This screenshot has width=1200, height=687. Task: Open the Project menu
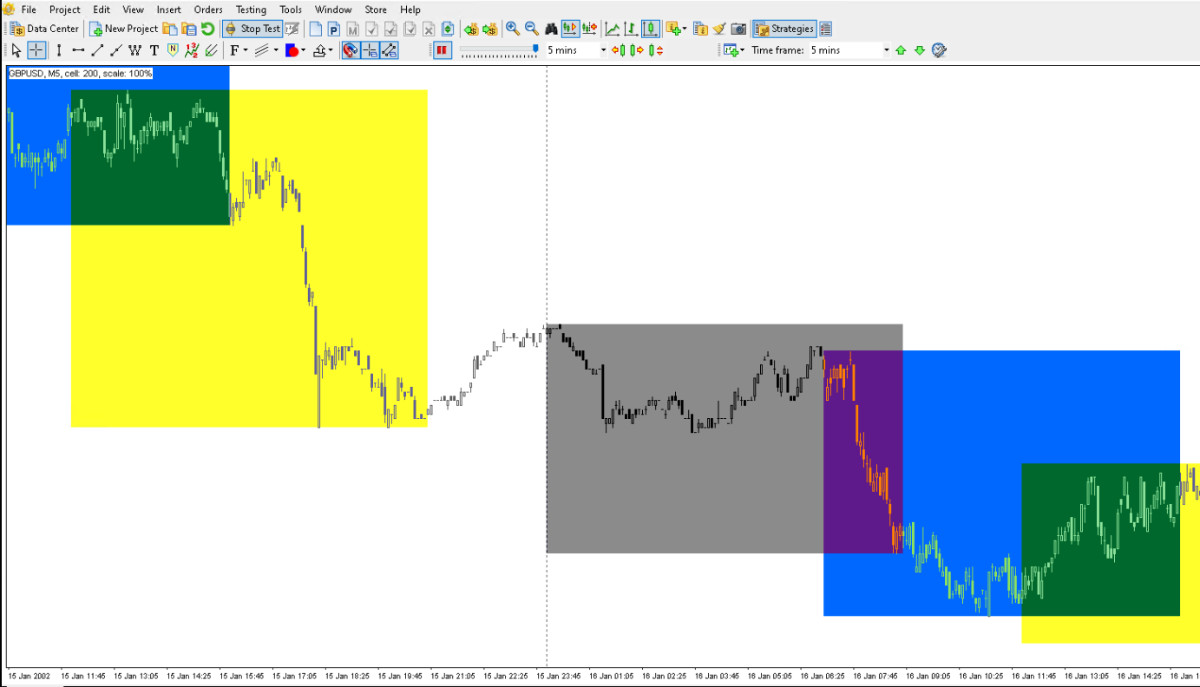[x=64, y=9]
